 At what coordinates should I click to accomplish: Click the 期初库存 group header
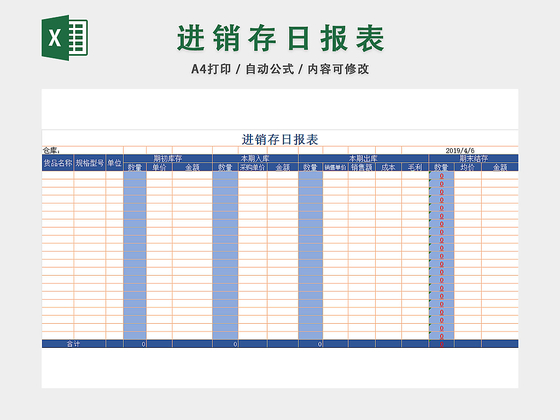168,158
